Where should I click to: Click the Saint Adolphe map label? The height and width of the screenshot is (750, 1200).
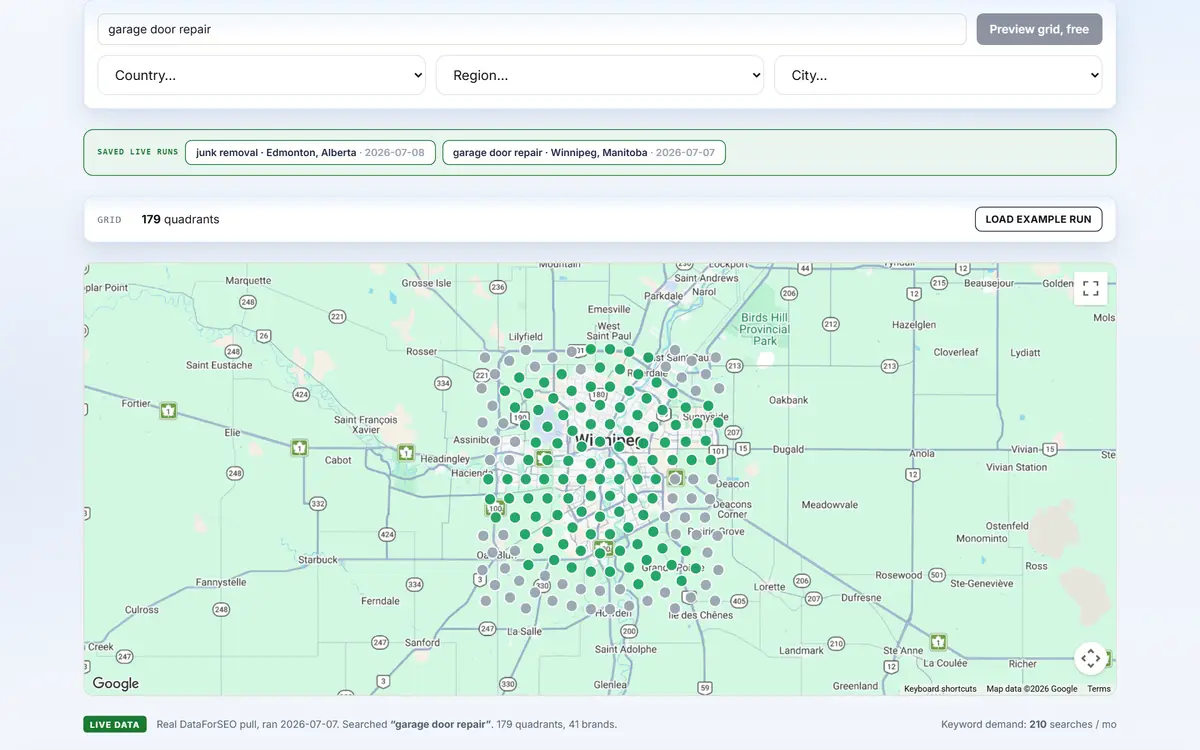(x=626, y=649)
